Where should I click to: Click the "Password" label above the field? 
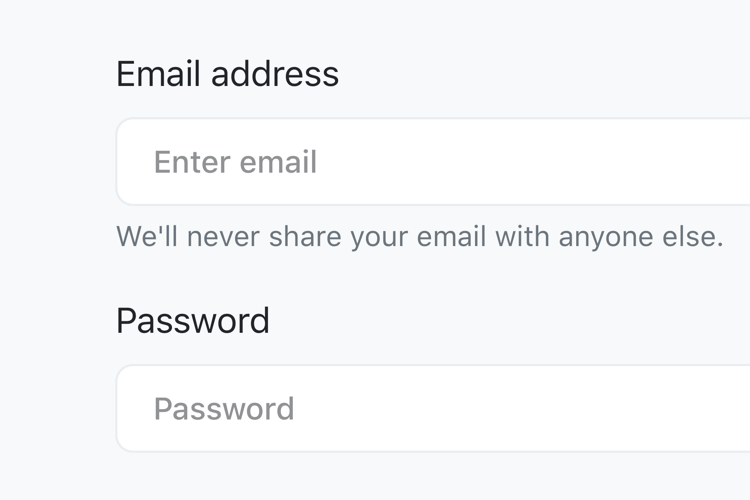[193, 321]
